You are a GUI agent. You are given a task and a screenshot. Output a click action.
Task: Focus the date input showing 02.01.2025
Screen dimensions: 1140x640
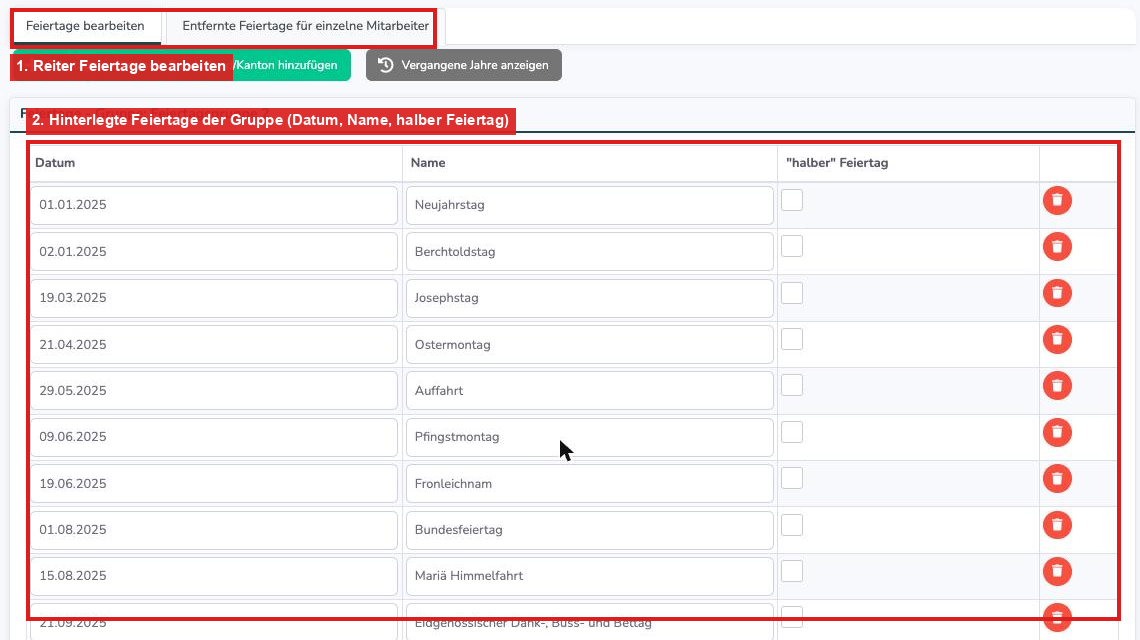point(214,252)
